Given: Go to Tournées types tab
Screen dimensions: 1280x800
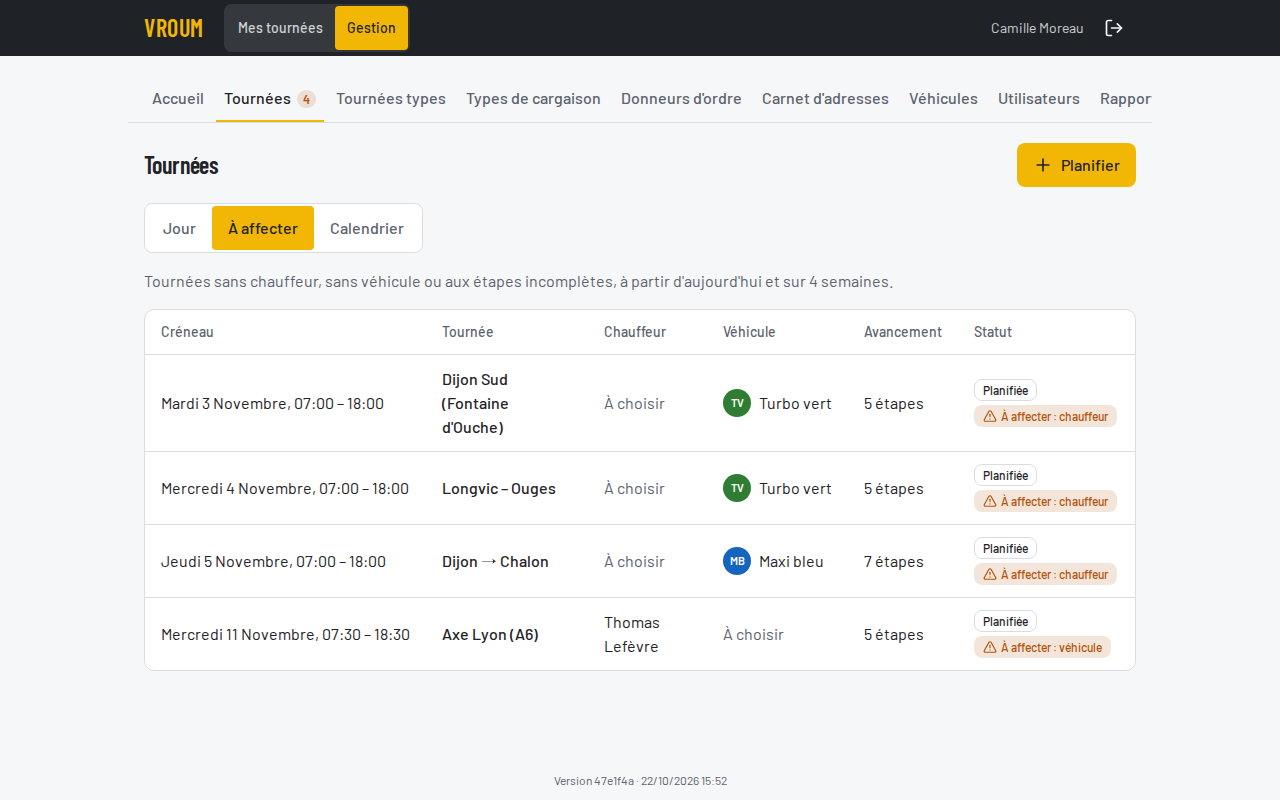Looking at the screenshot, I should click(x=391, y=98).
